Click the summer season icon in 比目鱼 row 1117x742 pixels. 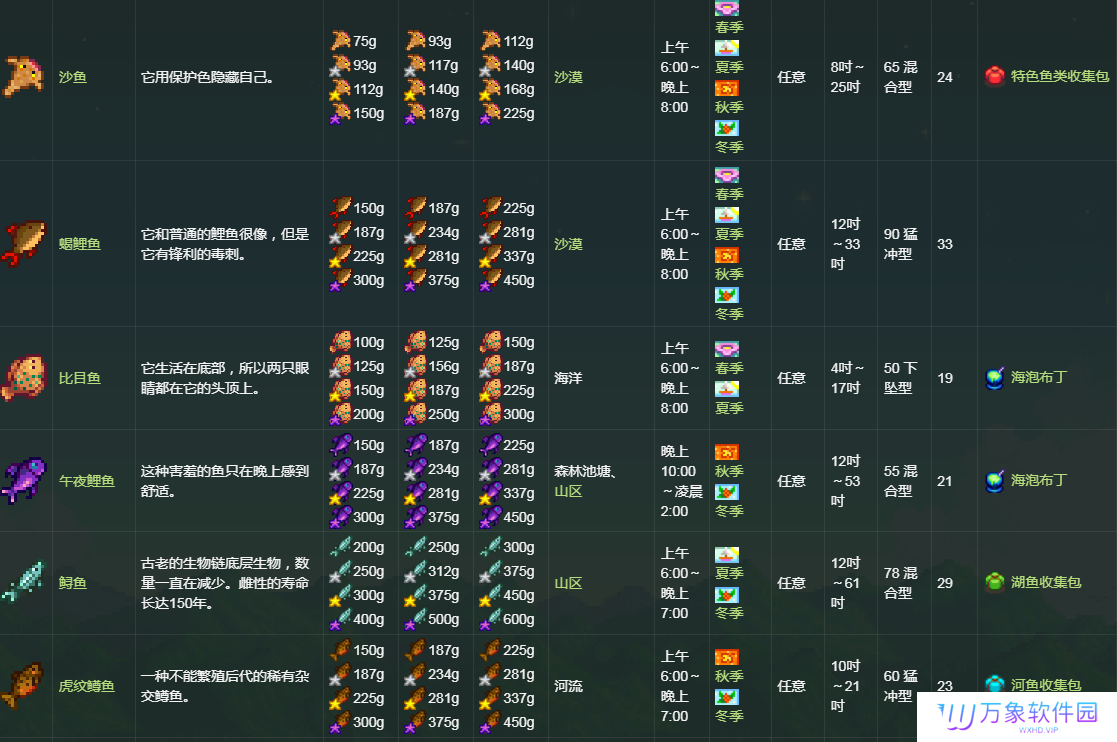click(x=727, y=389)
